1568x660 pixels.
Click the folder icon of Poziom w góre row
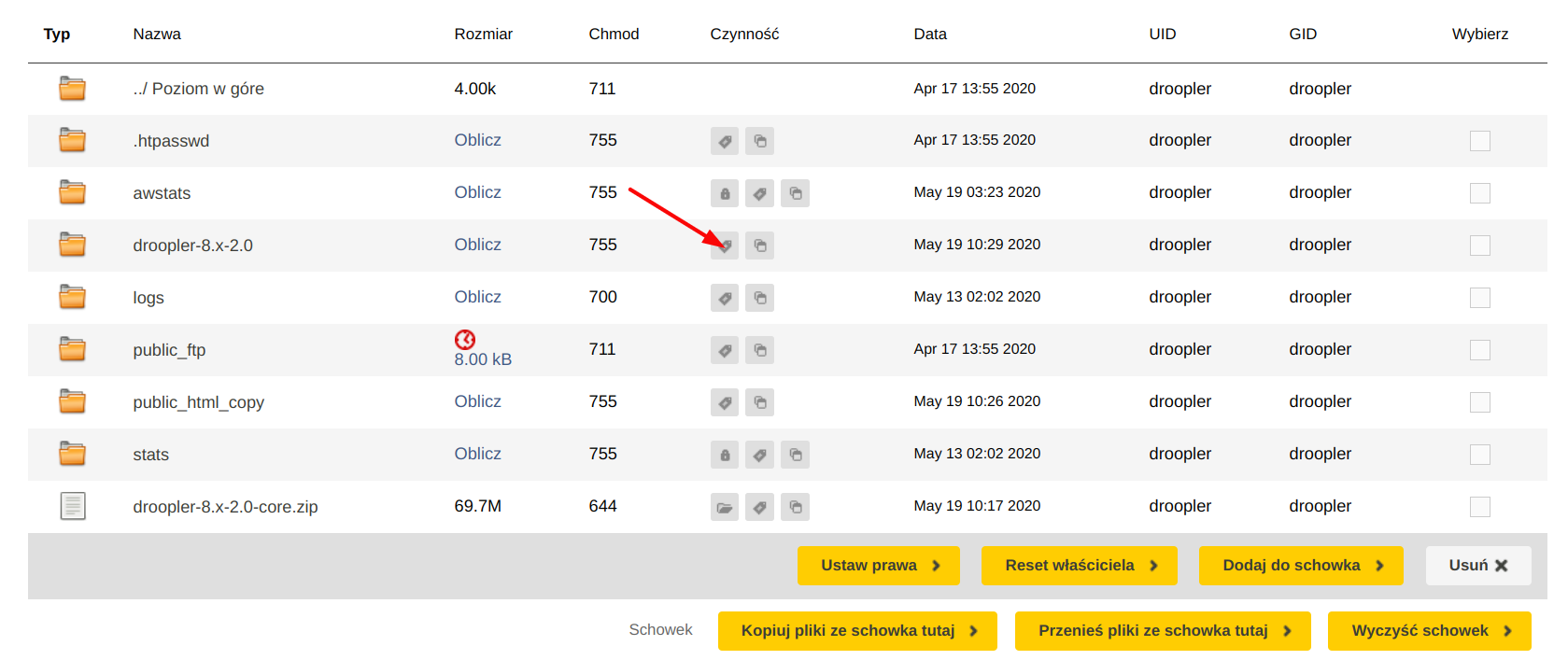click(73, 89)
